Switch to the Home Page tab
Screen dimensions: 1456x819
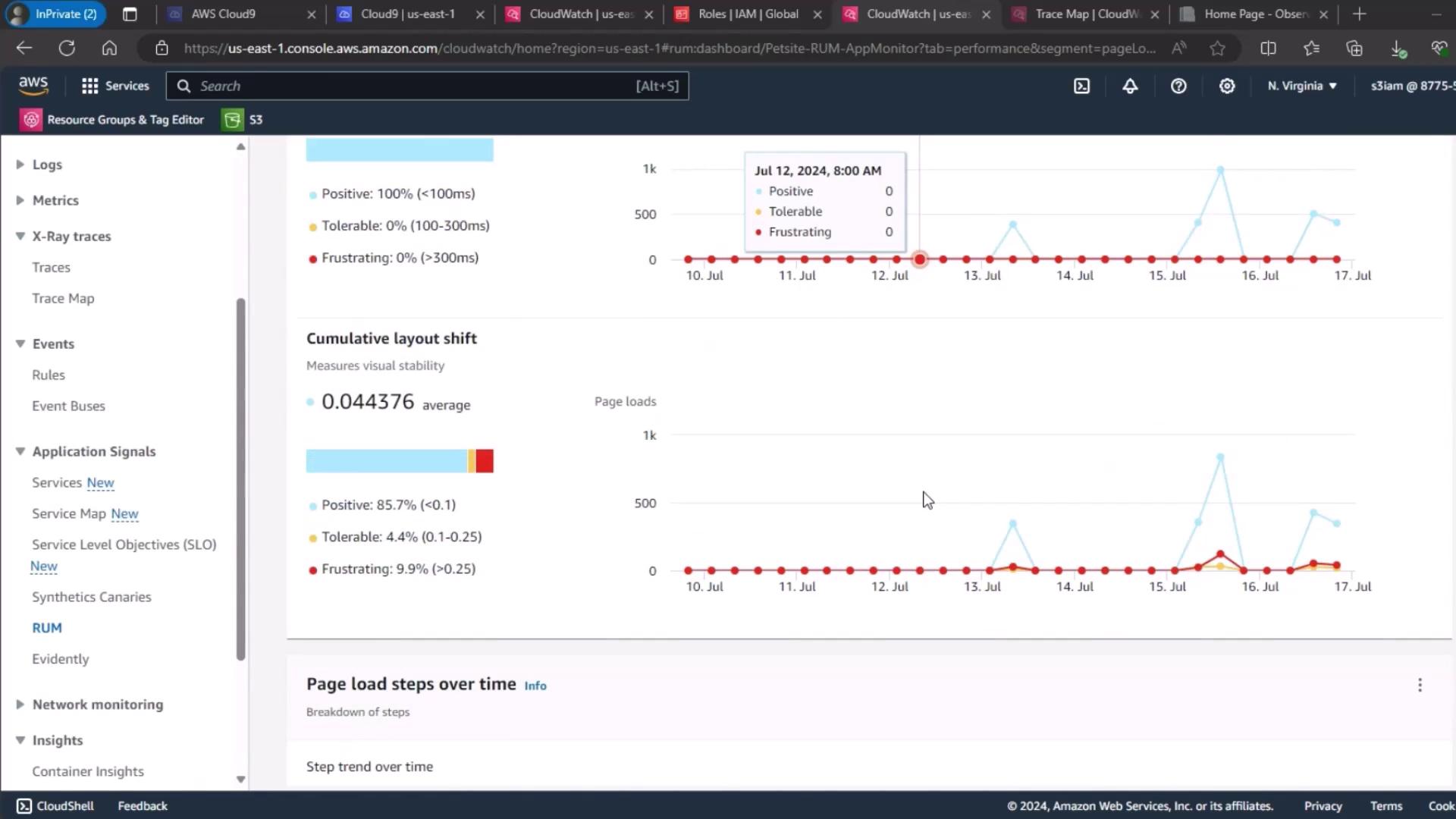tap(1255, 14)
